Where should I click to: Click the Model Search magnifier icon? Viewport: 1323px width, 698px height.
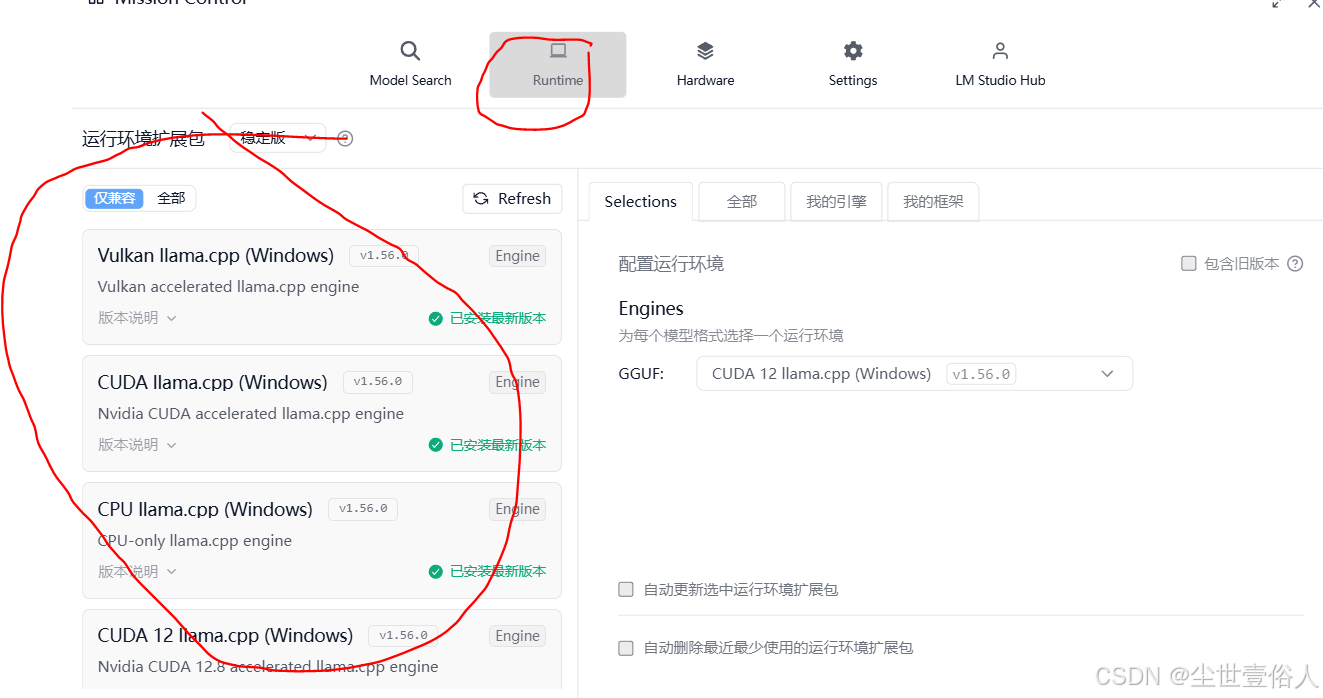tap(410, 51)
